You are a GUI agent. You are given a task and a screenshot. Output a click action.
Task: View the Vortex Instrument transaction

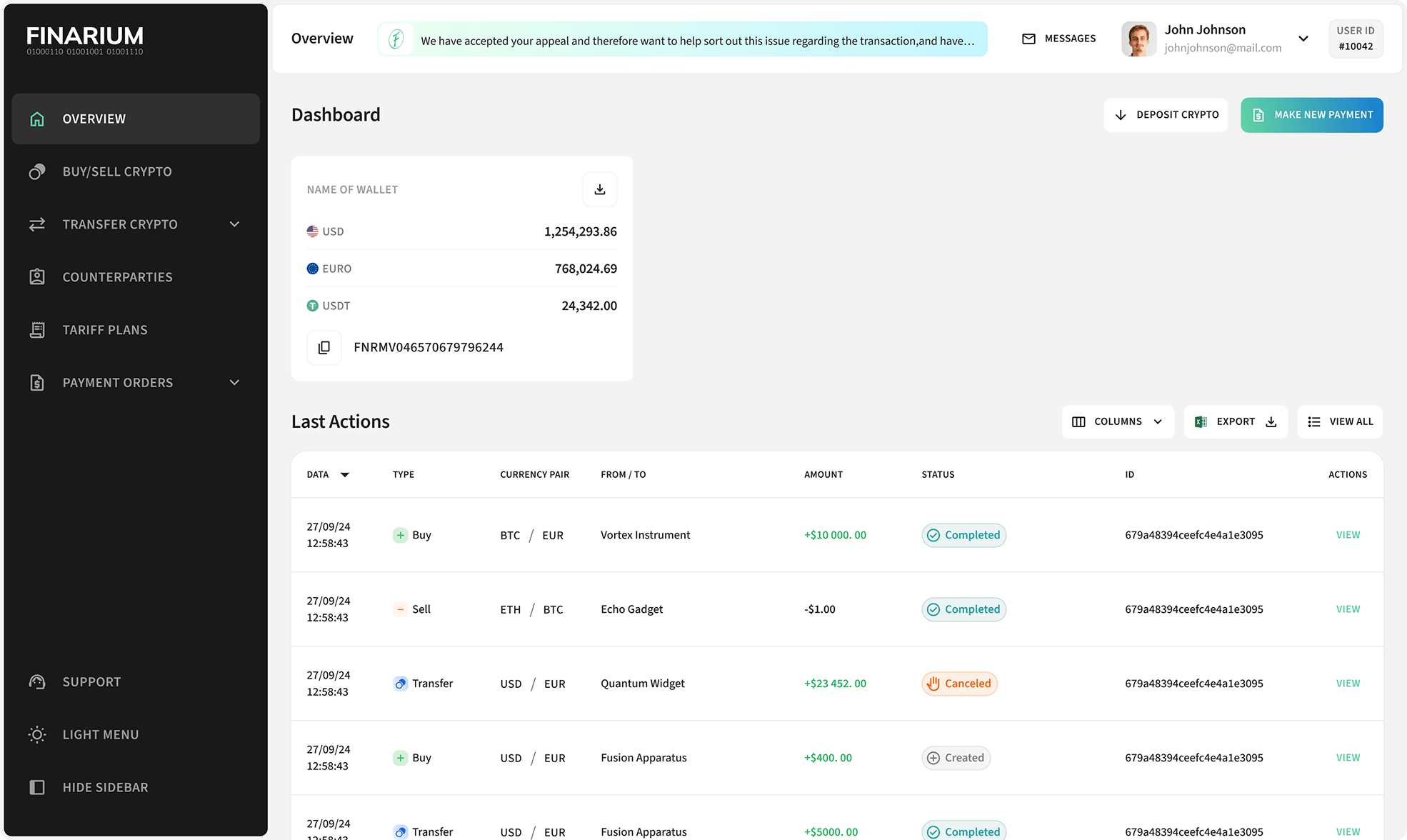(x=1348, y=535)
